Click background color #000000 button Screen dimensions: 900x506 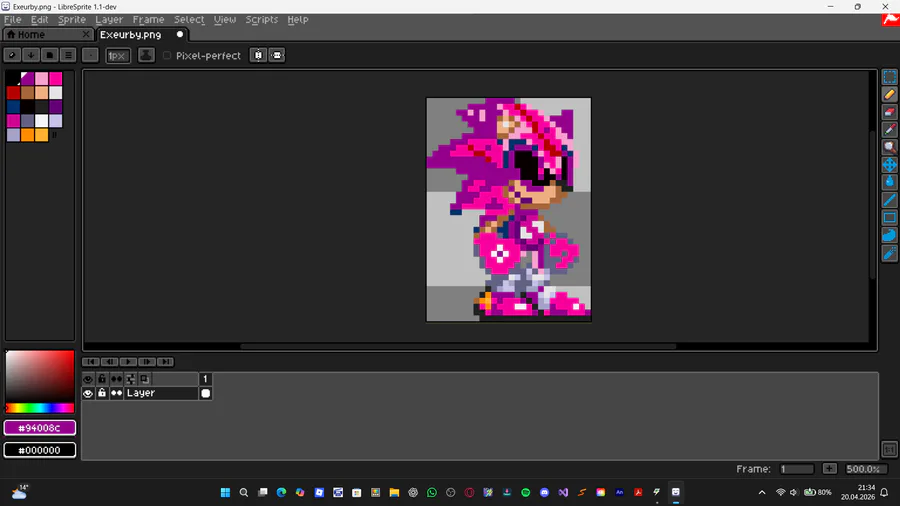pos(40,450)
